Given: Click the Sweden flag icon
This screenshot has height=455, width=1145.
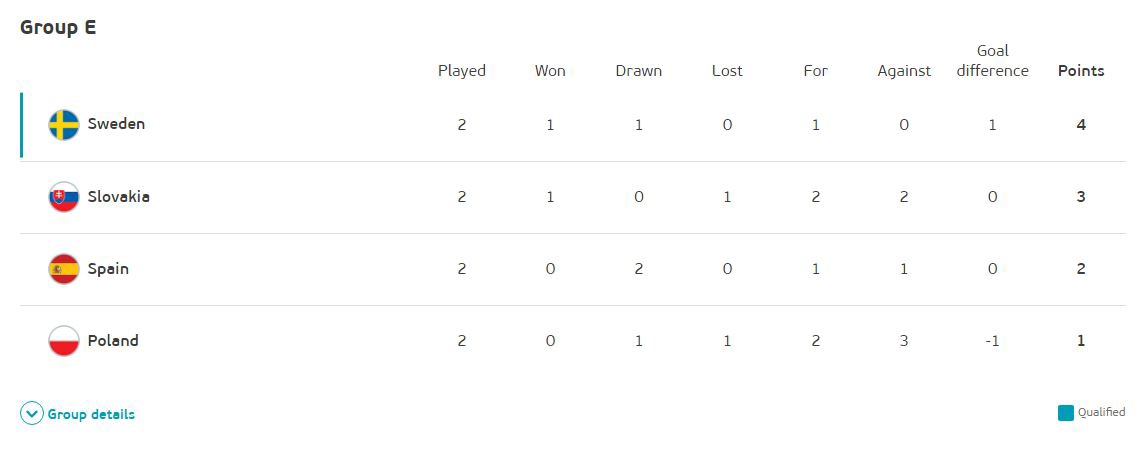Looking at the screenshot, I should click(64, 125).
